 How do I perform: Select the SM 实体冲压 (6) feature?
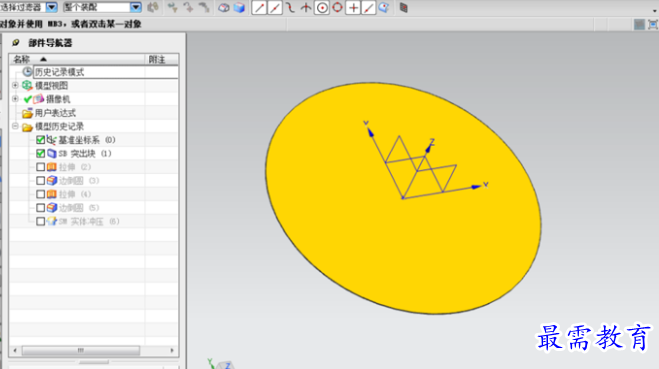click(88, 221)
